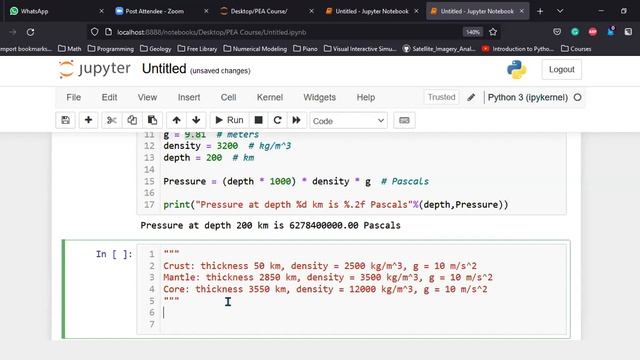Move selected cell down arrow

click(196, 120)
